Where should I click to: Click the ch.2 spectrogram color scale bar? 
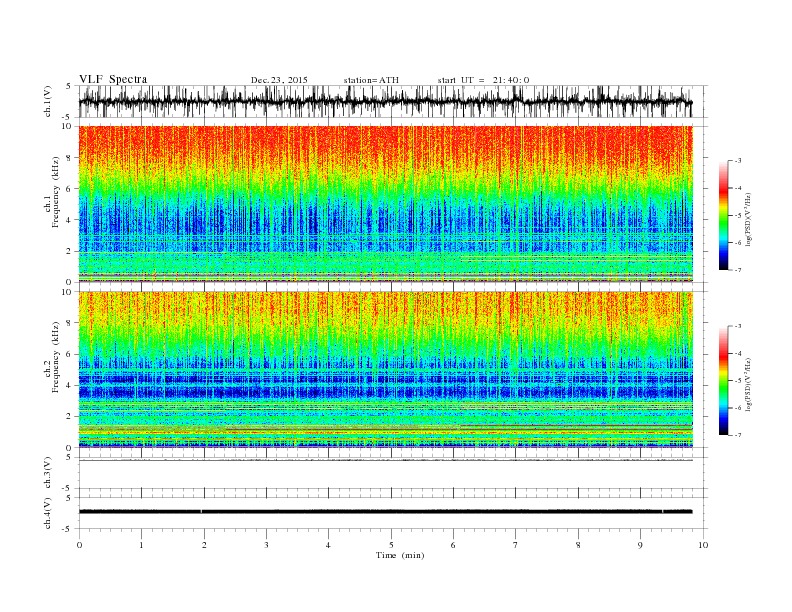tap(723, 381)
